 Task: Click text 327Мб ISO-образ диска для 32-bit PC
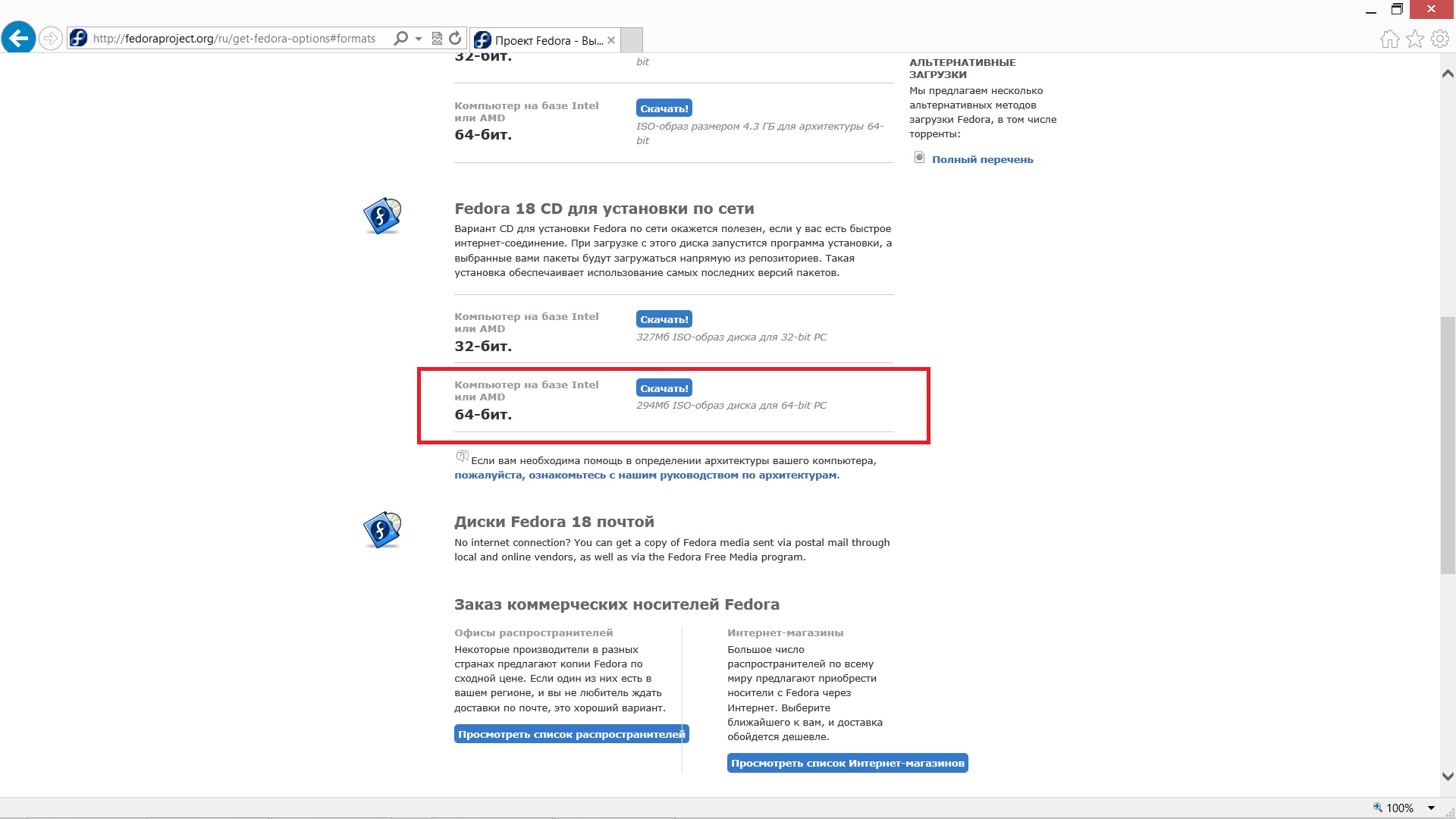point(732,337)
